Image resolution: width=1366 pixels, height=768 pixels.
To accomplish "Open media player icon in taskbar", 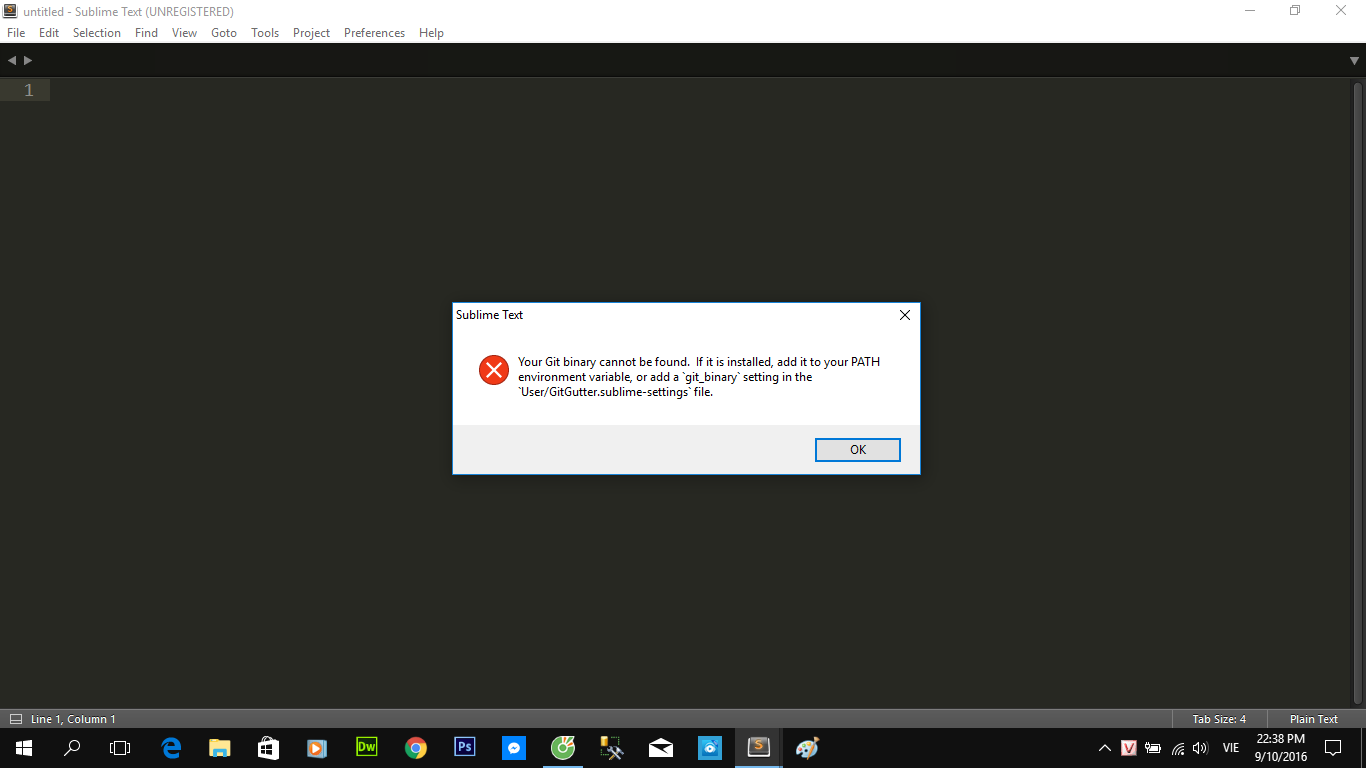I will pyautogui.click(x=317, y=748).
